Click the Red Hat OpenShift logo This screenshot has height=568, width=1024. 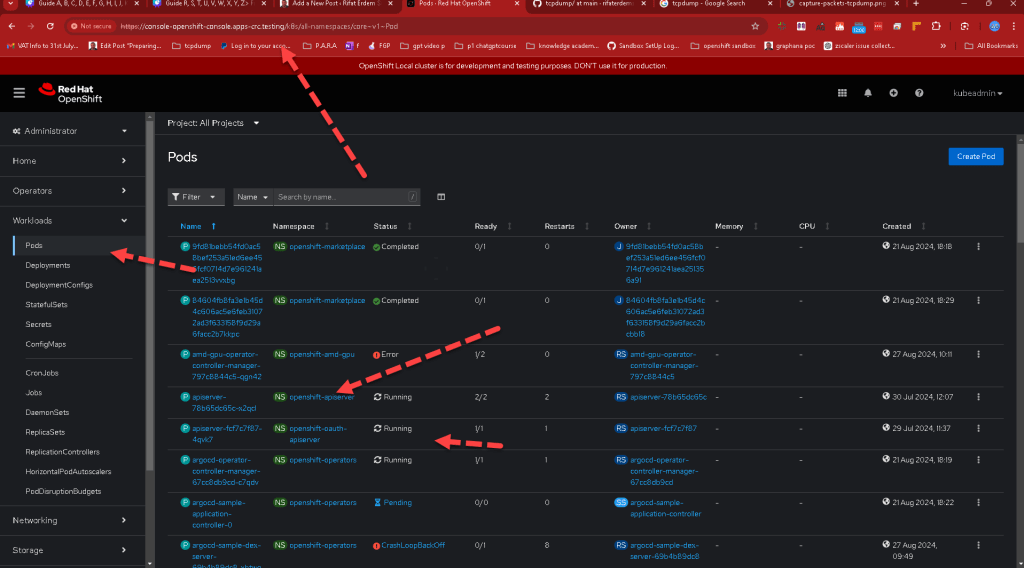coord(71,93)
